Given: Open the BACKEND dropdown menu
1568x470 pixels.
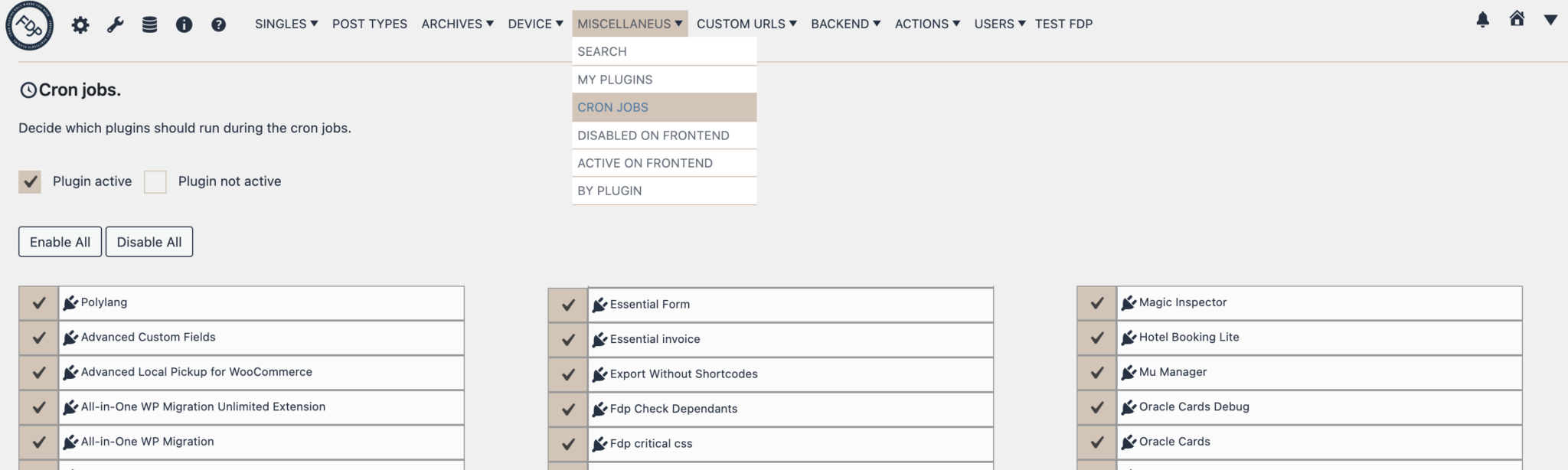Looking at the screenshot, I should (845, 24).
